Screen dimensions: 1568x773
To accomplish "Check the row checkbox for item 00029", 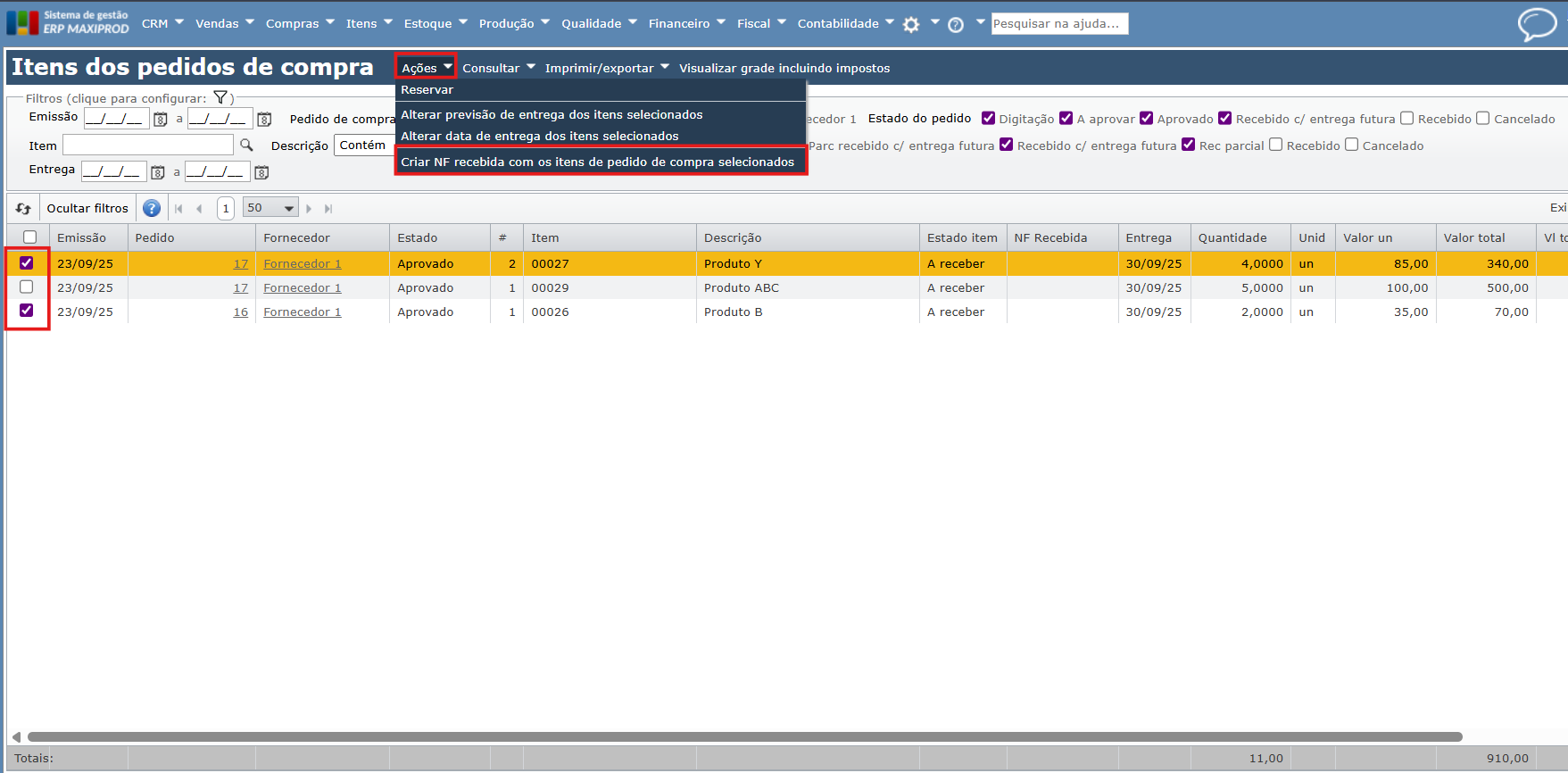I will [x=27, y=287].
